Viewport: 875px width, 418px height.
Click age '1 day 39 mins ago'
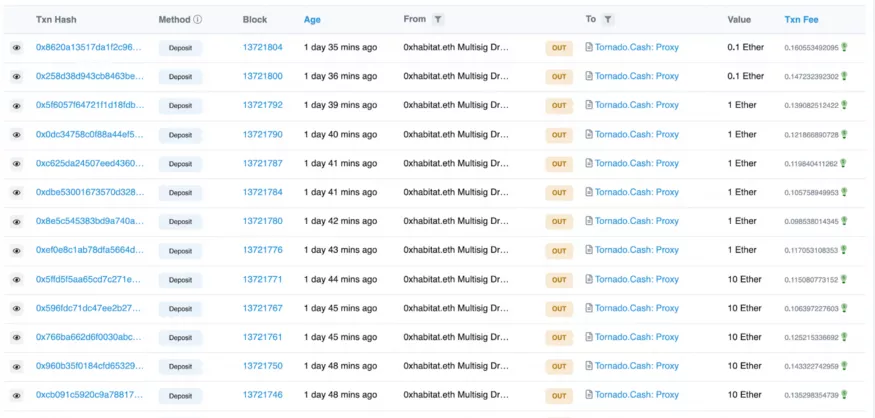[x=340, y=105]
